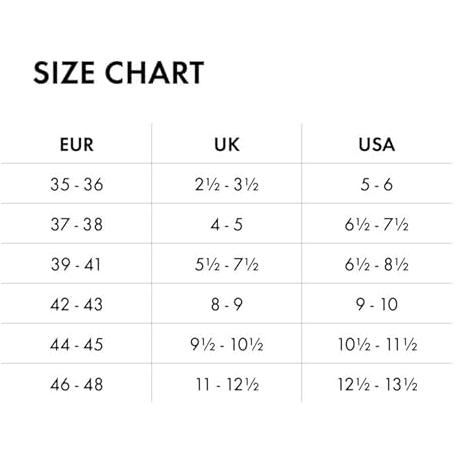Click the UK 11 - 12½ cell

(x=227, y=384)
